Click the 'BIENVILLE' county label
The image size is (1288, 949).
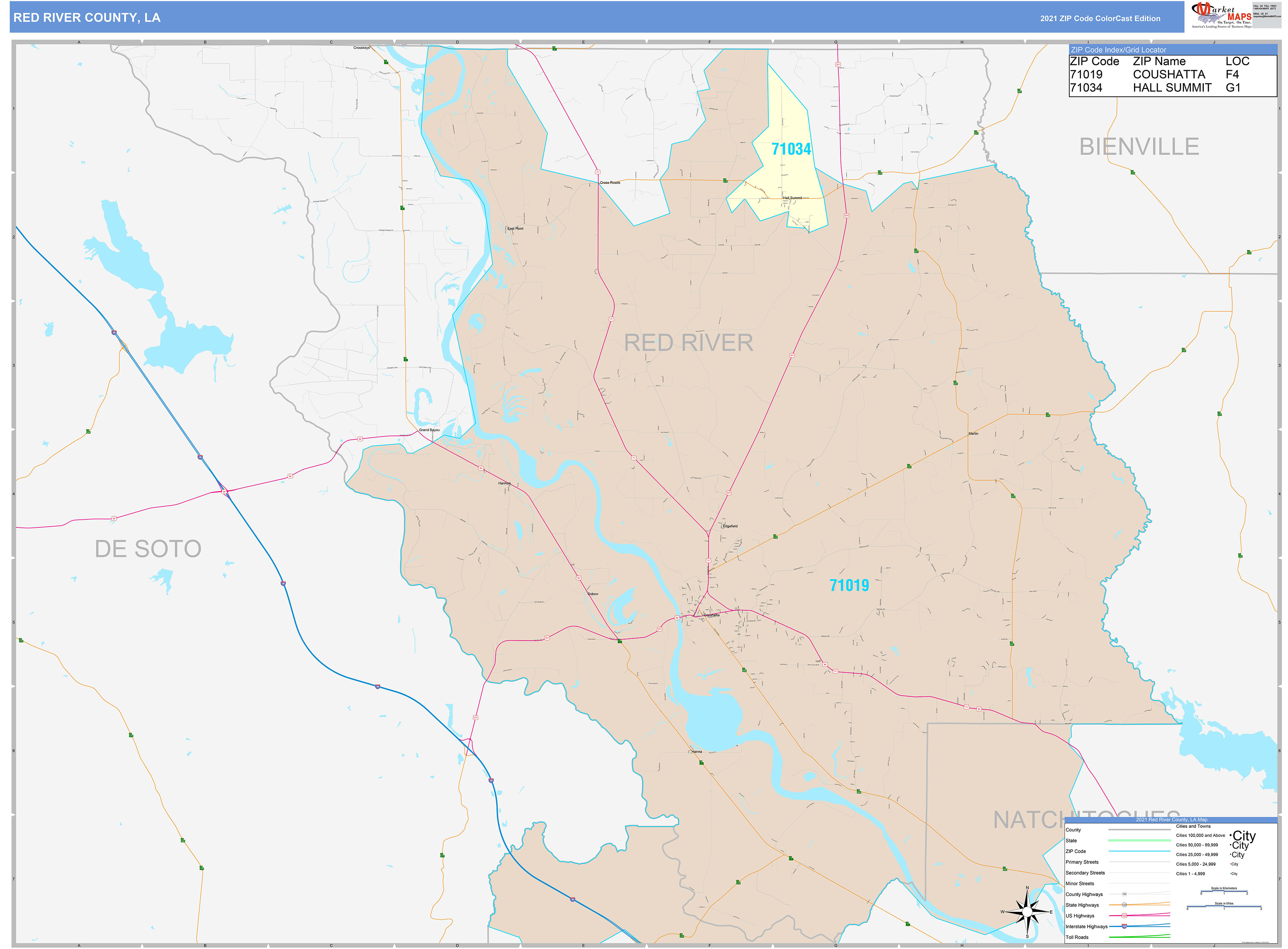[x=1139, y=146]
